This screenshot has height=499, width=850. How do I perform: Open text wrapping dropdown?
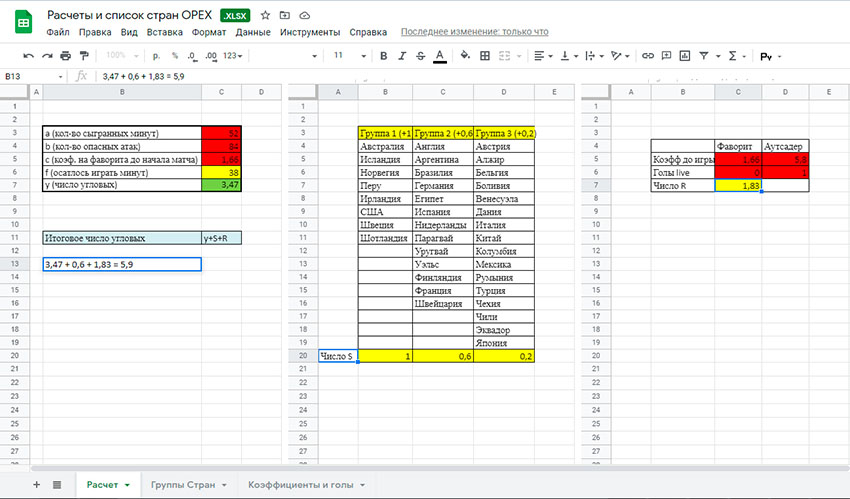[x=595, y=56]
